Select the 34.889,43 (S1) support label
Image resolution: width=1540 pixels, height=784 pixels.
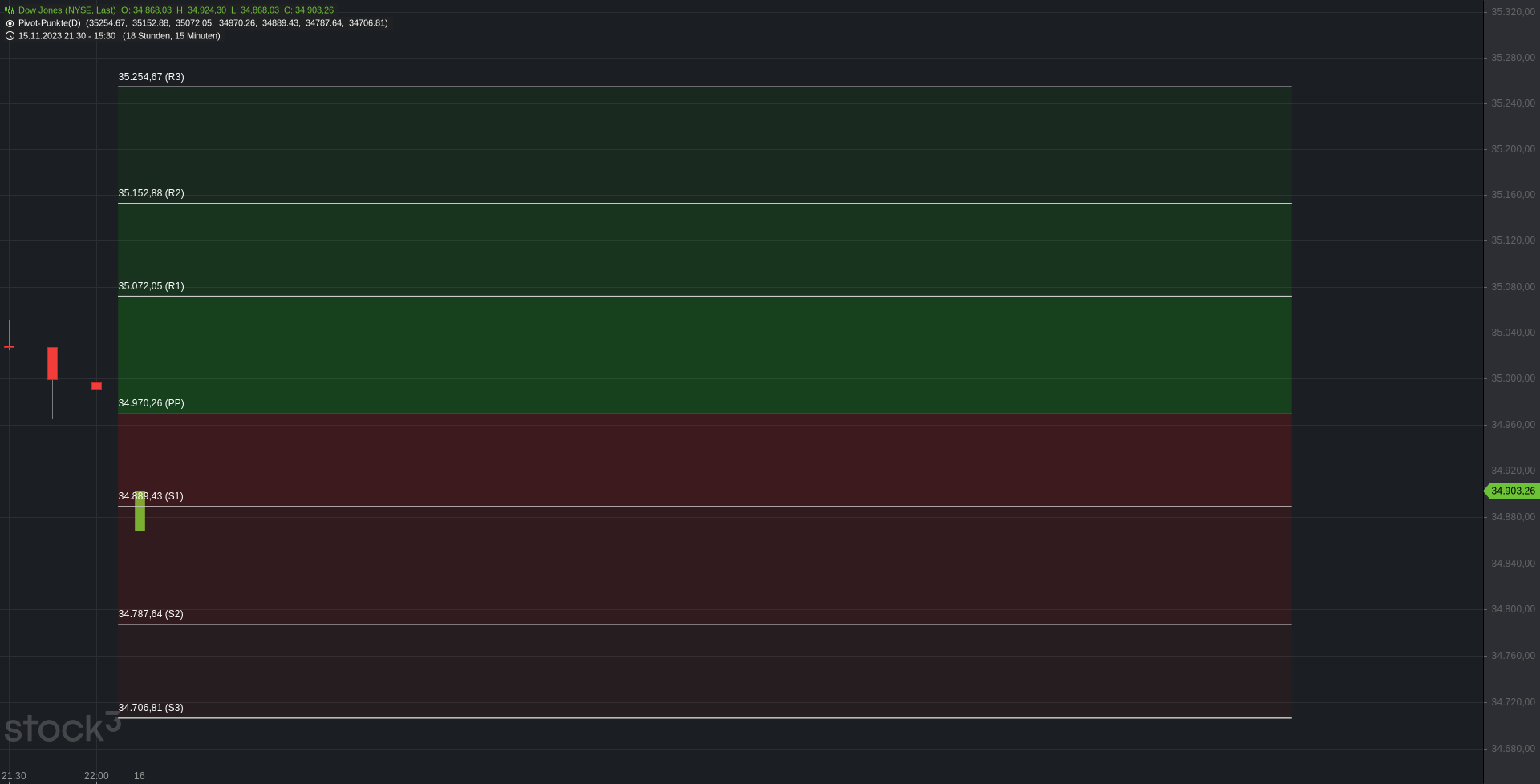pos(151,496)
